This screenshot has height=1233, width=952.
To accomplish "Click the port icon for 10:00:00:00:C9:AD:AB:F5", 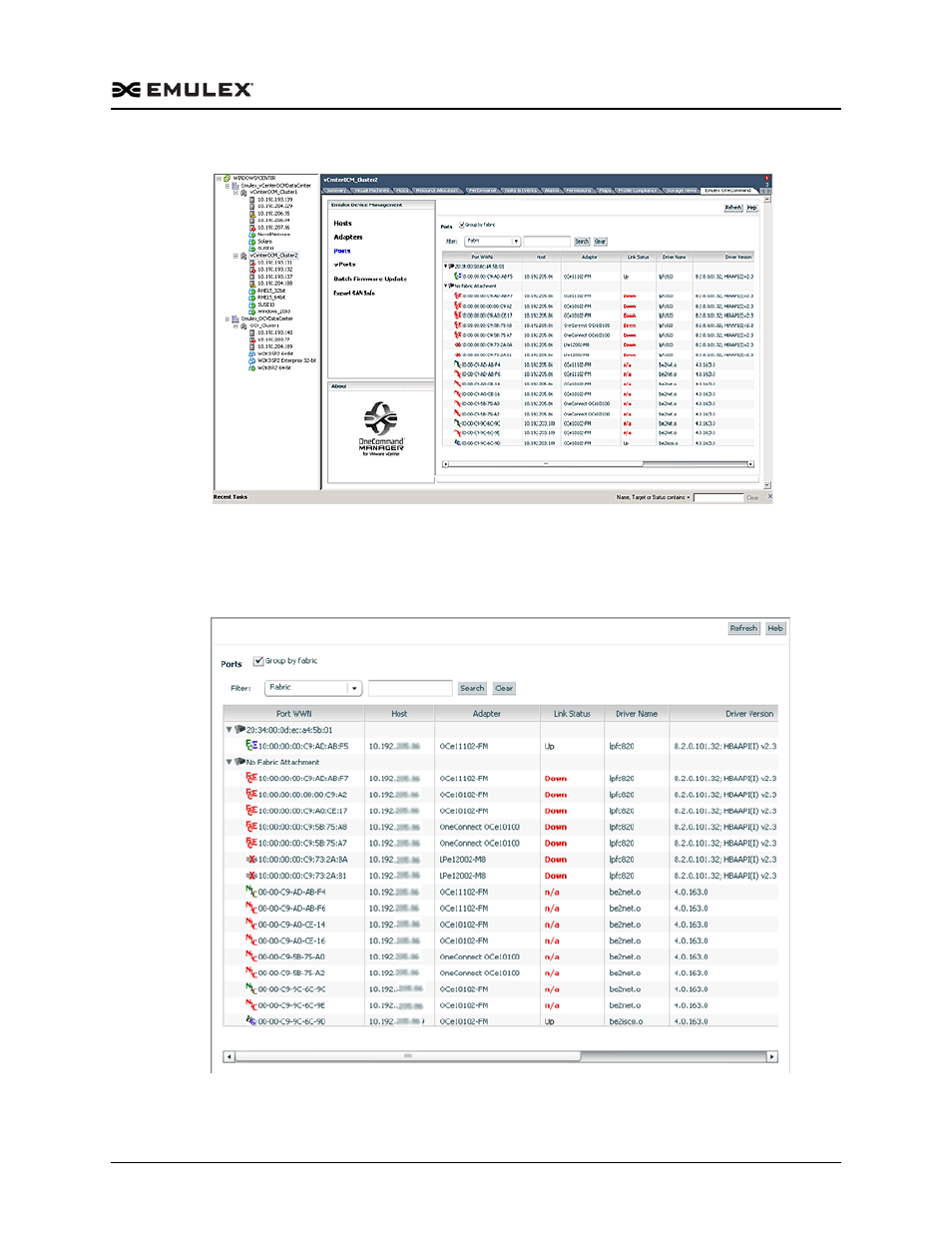I will pyautogui.click(x=251, y=746).
